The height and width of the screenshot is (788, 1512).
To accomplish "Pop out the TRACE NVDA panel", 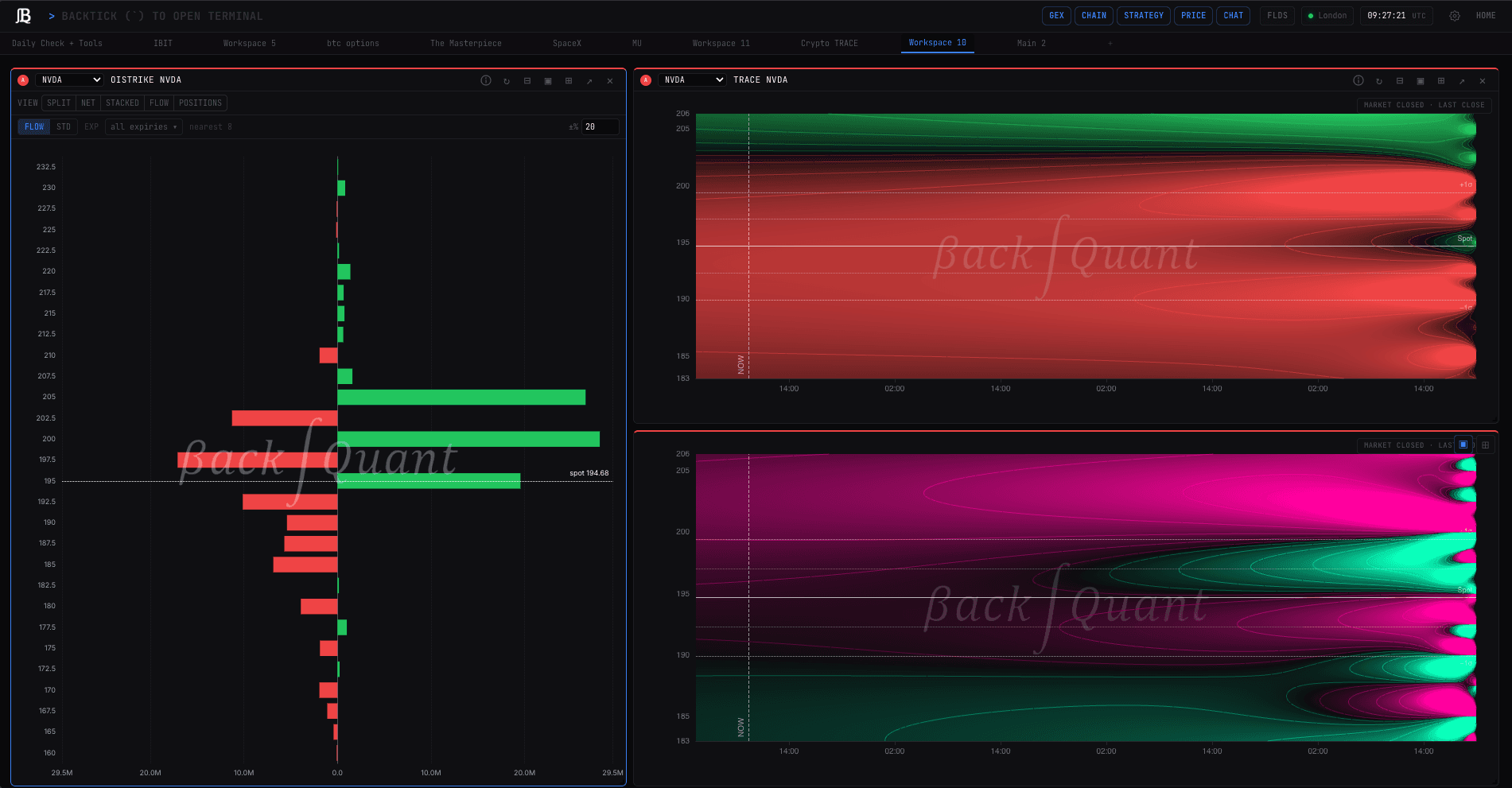I will [1462, 80].
